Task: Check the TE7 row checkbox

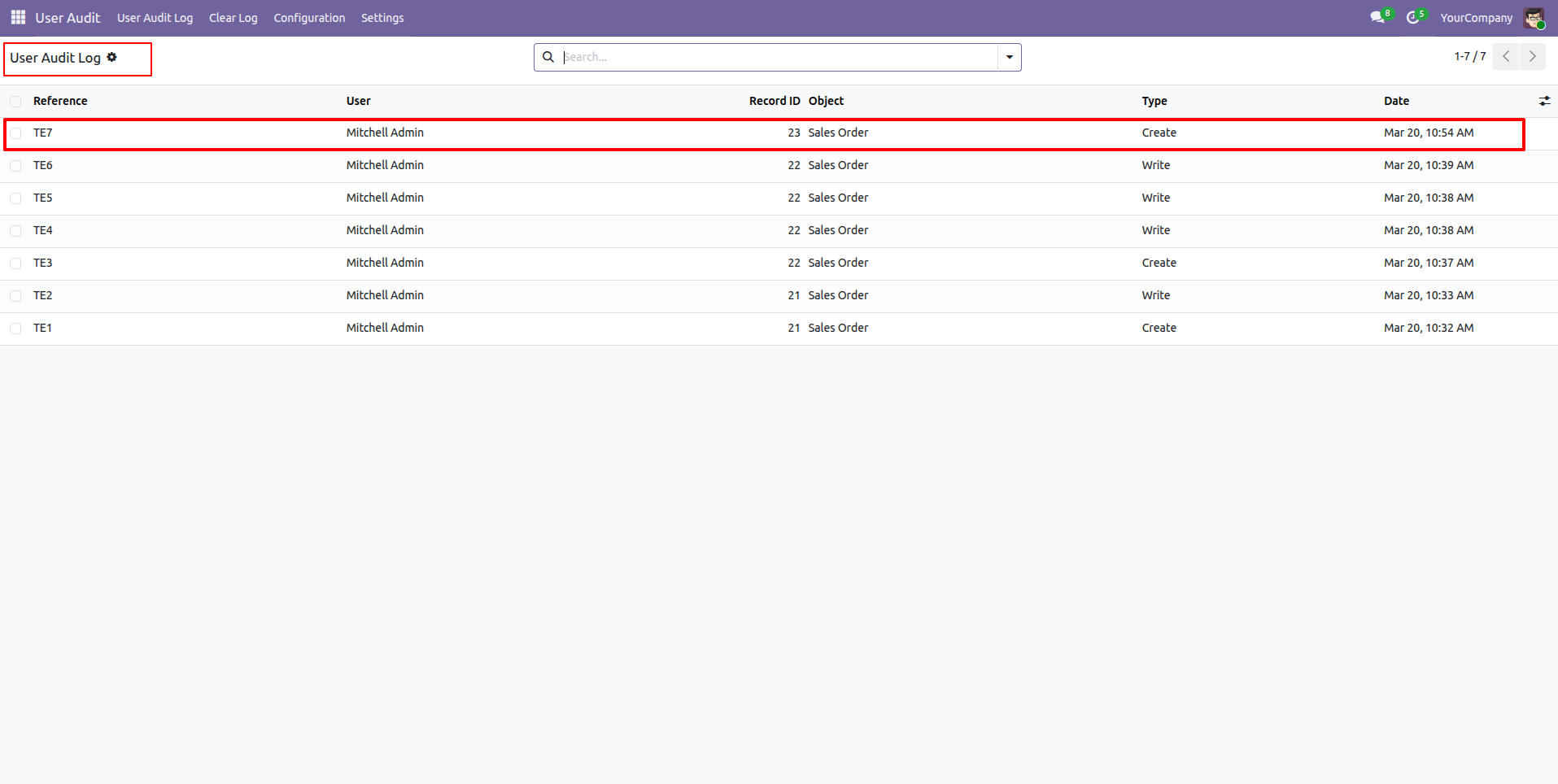Action: coord(15,133)
